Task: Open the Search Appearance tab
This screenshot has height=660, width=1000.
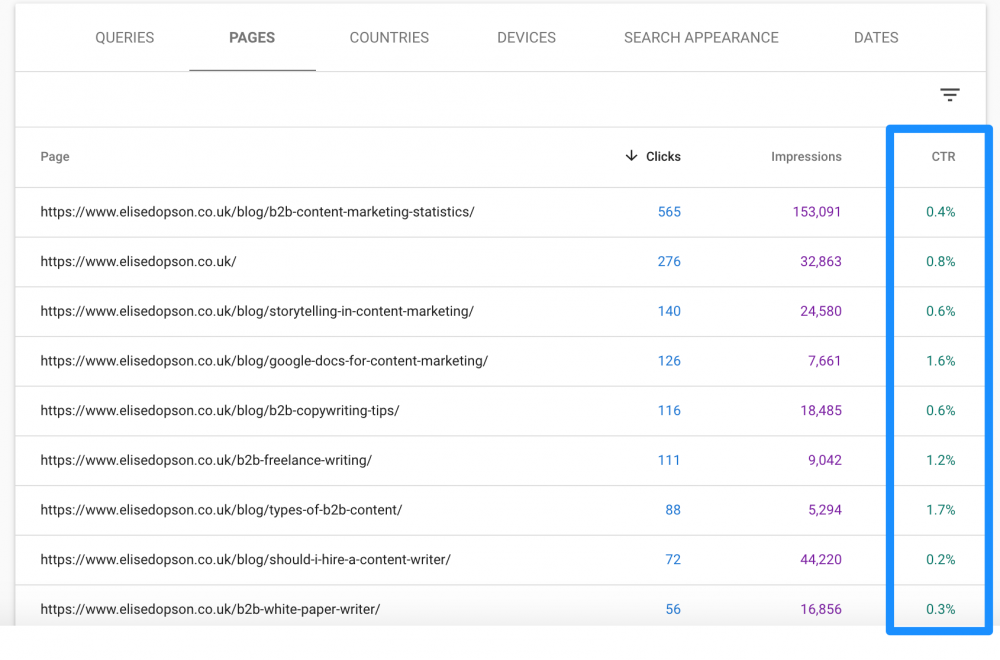Action: click(701, 38)
